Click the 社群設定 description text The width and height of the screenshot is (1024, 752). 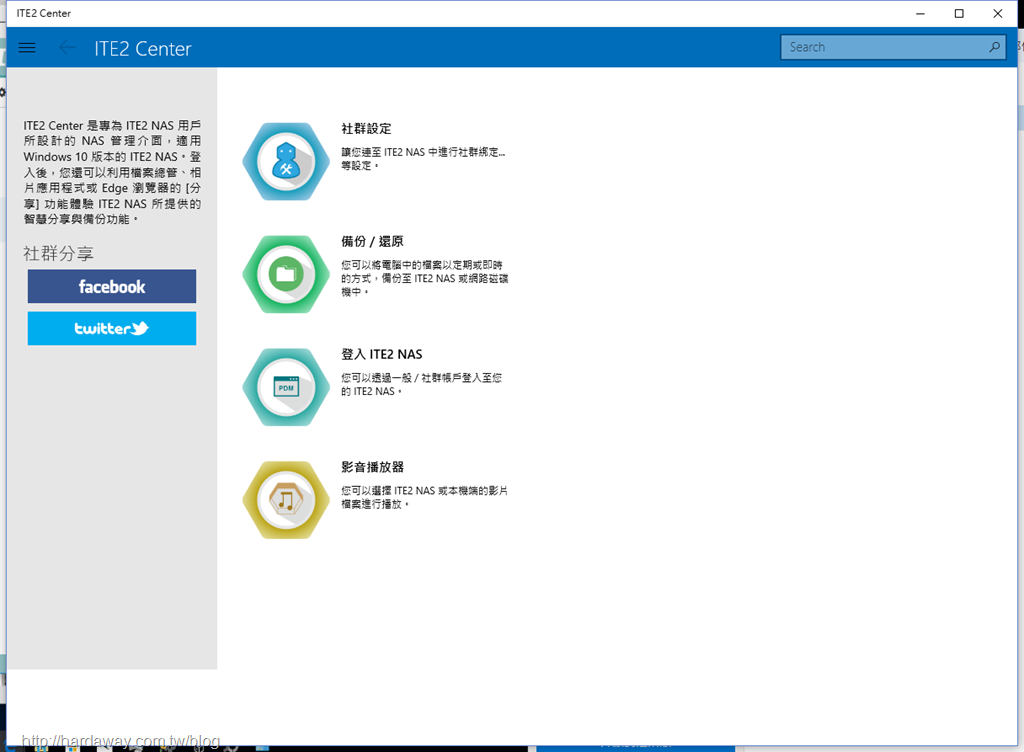423,159
